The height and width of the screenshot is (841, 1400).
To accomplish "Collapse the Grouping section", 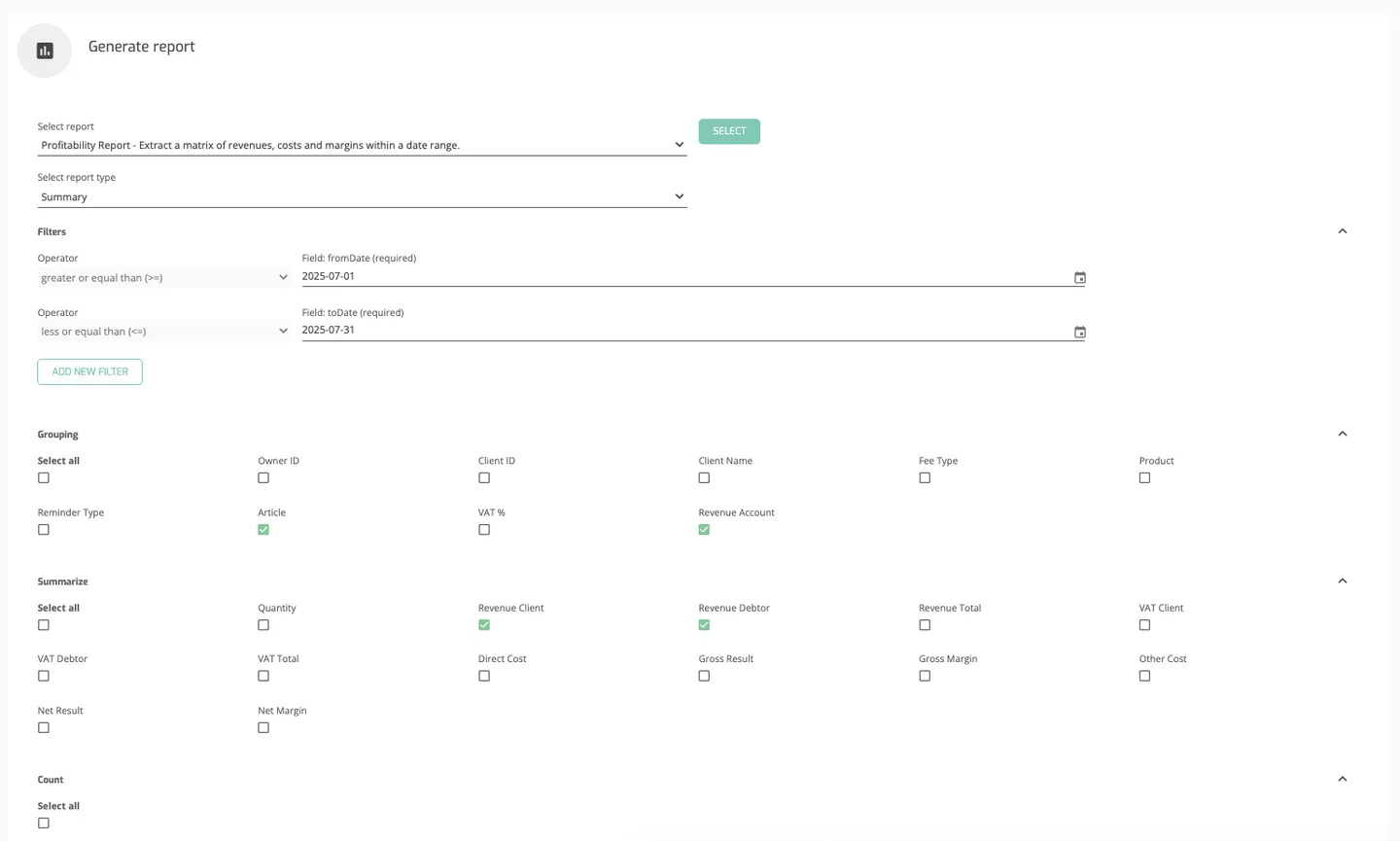I will tap(1343, 434).
